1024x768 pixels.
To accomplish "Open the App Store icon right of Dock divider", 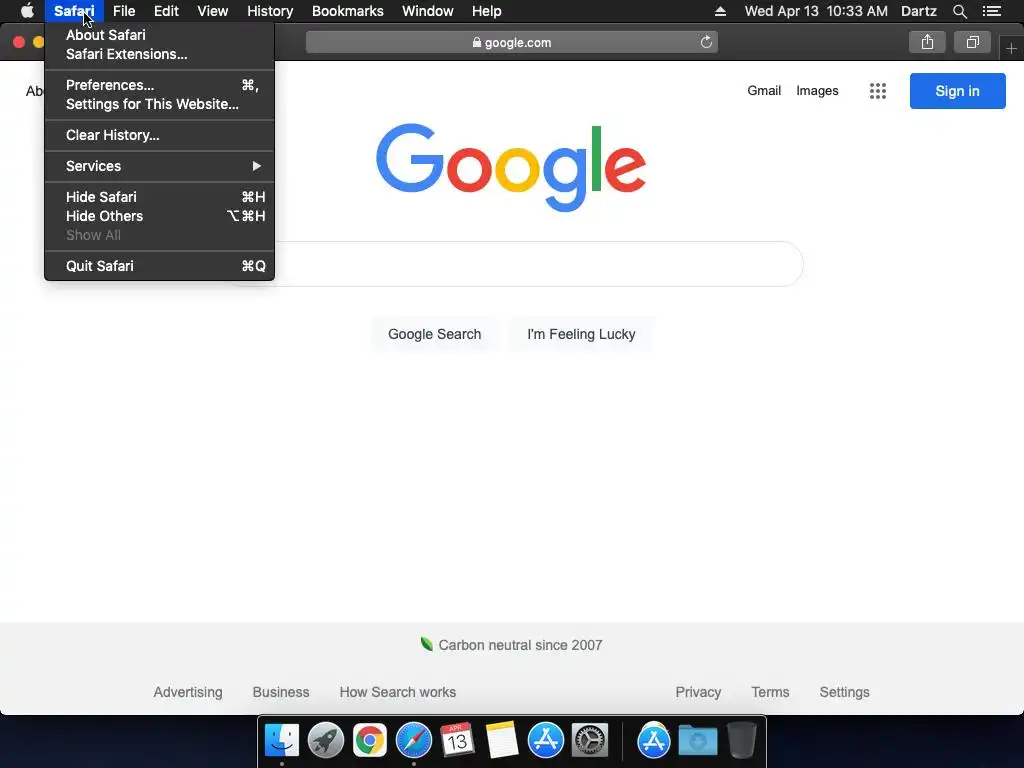I will click(654, 741).
